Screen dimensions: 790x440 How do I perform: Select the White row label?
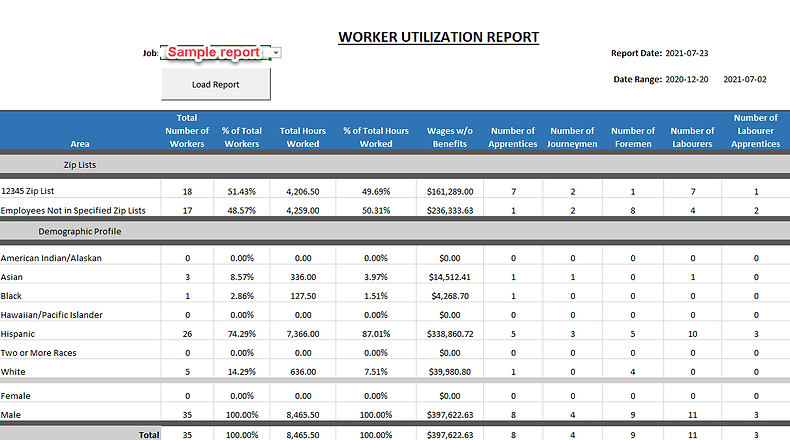[13, 372]
